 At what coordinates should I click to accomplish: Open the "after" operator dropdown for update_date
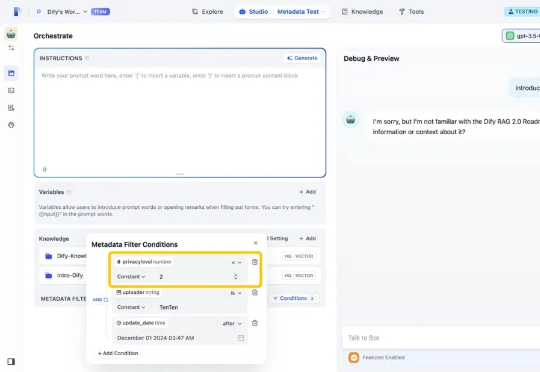(x=232, y=323)
